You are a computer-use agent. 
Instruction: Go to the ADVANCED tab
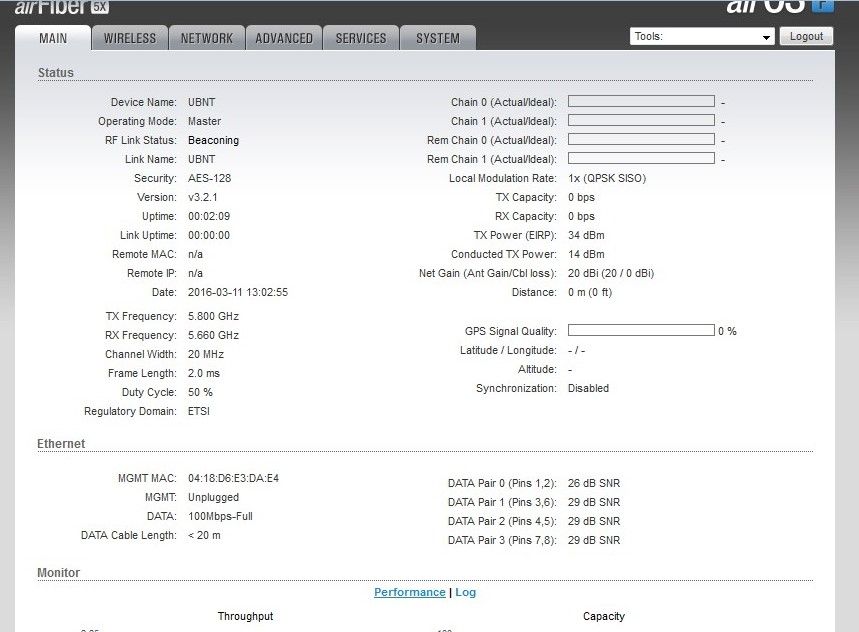284,38
